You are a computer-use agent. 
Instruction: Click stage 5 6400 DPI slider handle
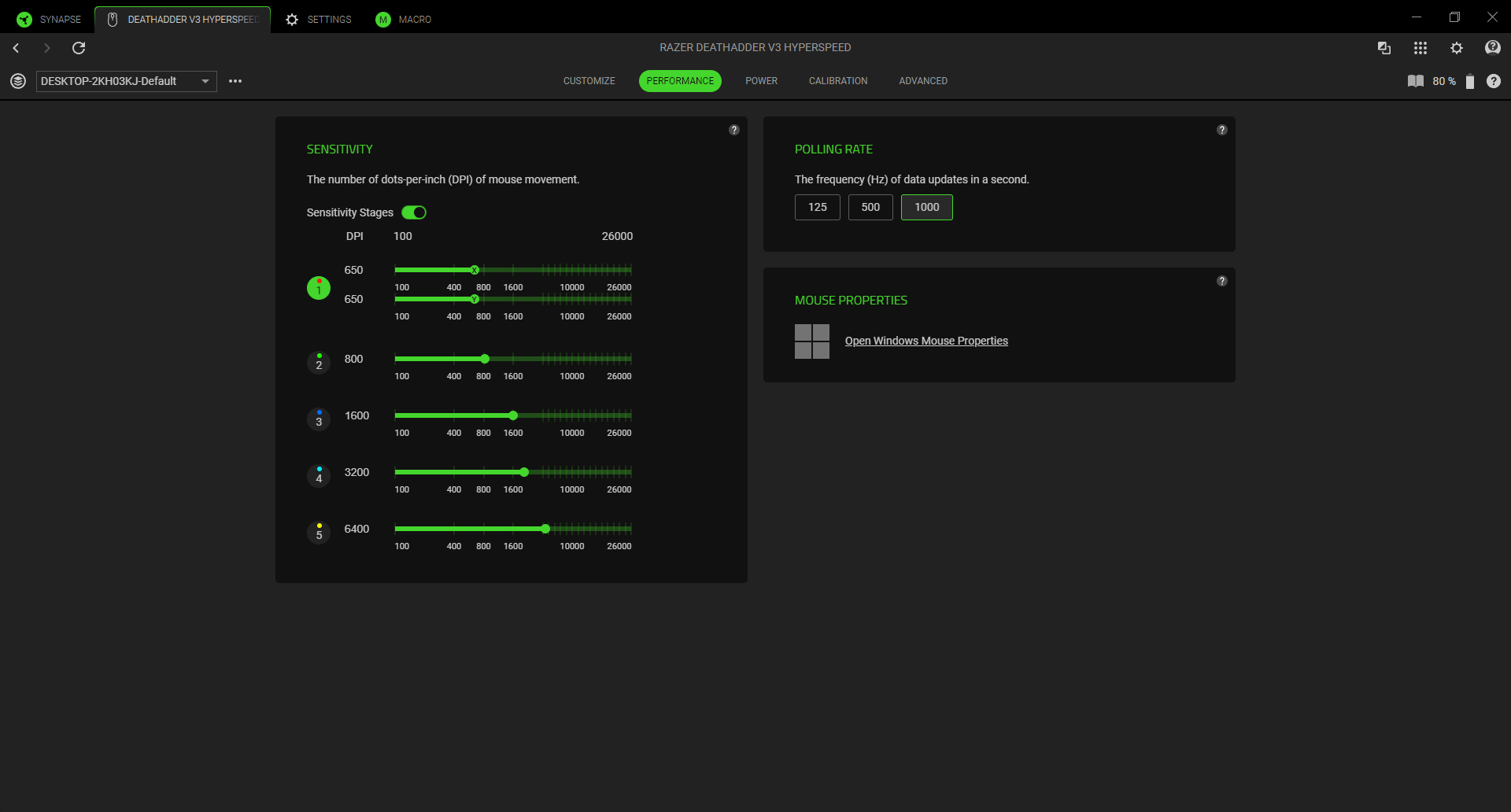[545, 529]
